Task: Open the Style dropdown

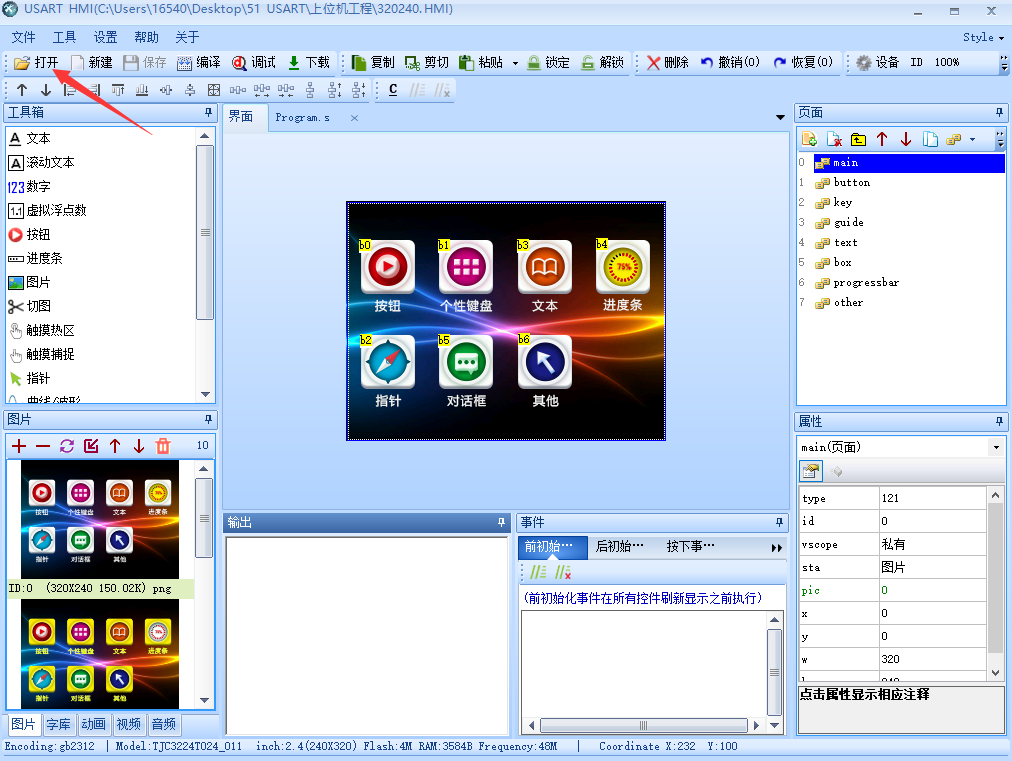Action: 984,37
